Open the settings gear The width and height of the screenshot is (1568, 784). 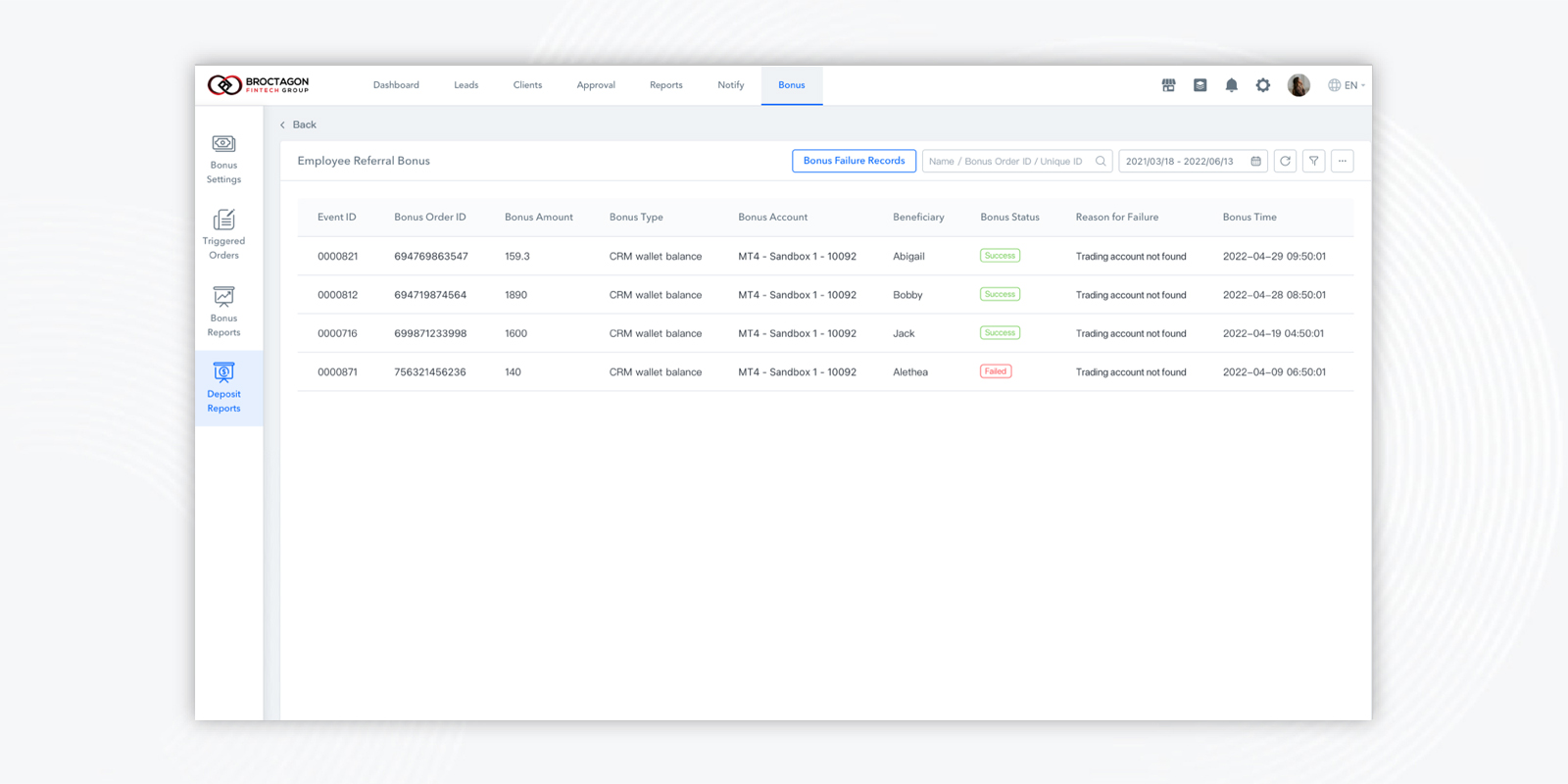pos(1263,85)
